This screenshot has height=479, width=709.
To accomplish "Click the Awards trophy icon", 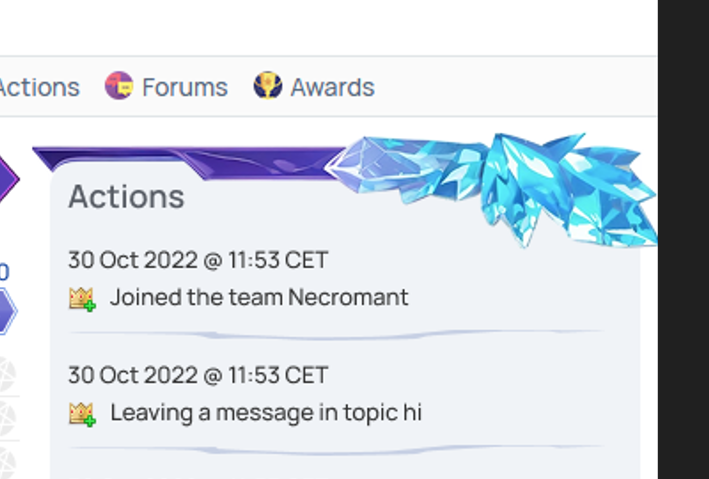I will 267,86.
